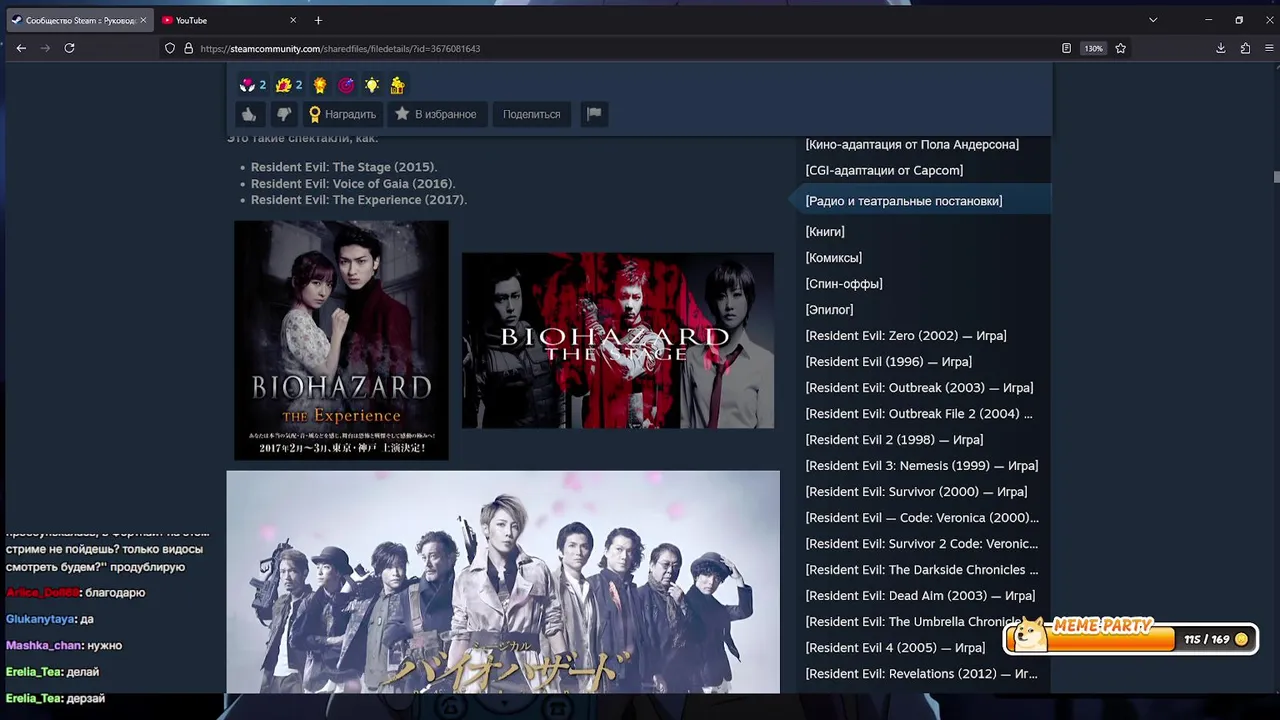This screenshot has height=720, width=1280.
Task: Jump to Resident Evil 3: Nemesis section
Action: (922, 465)
